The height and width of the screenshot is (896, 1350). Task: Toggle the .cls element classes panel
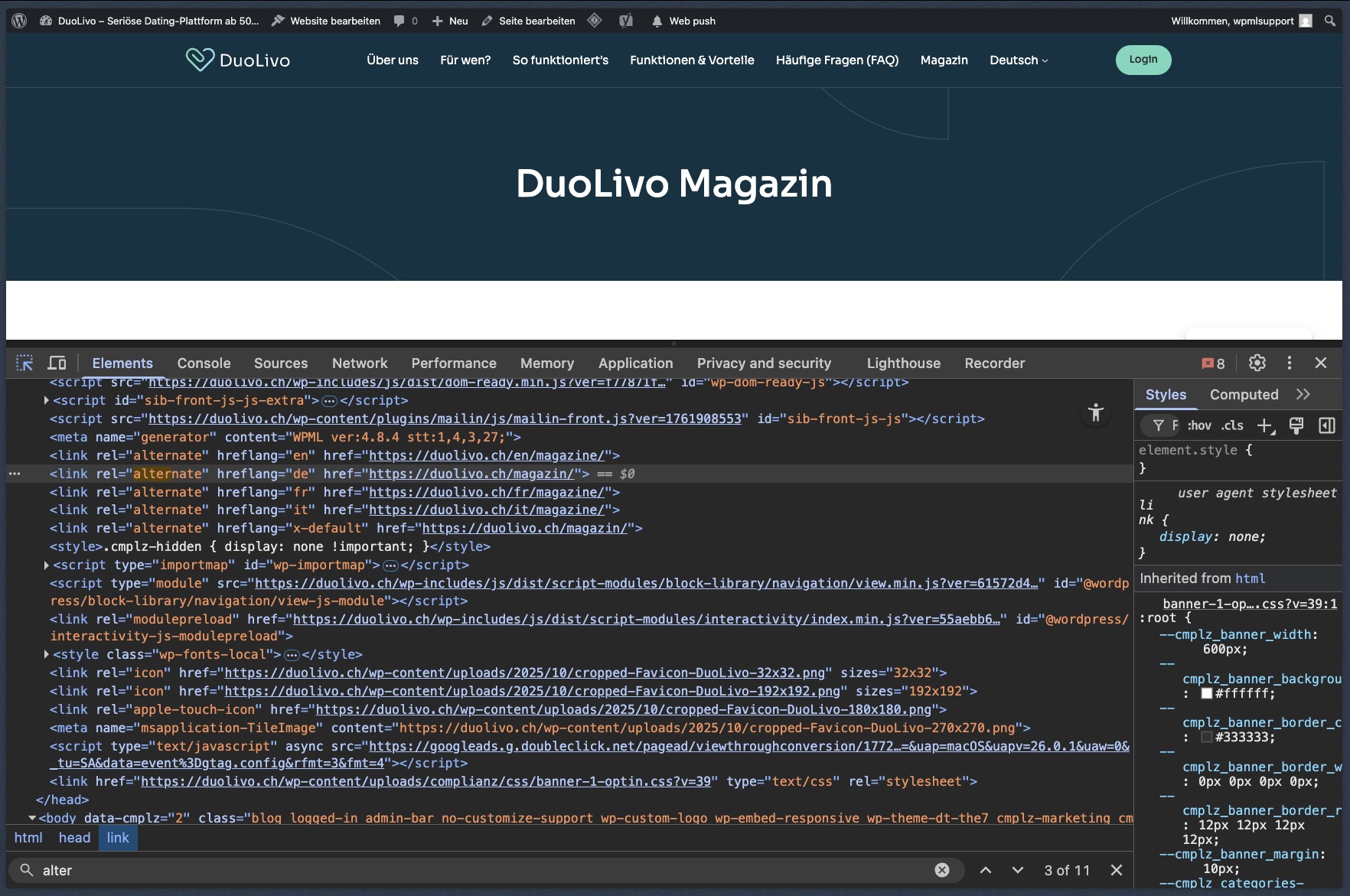1232,425
